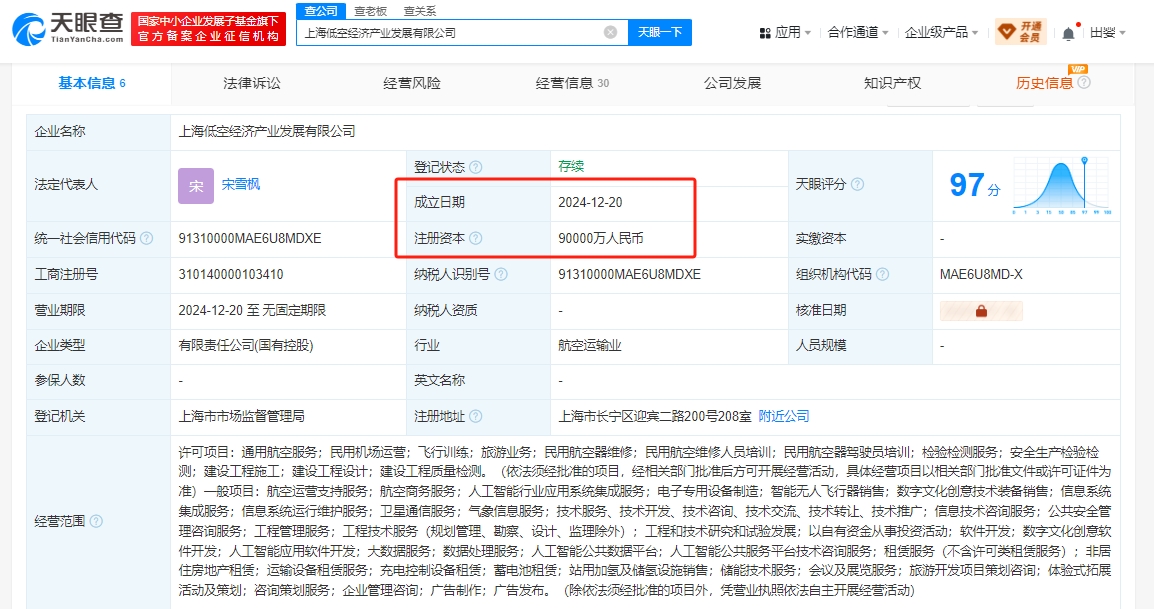
Task: Open the 附近公司 link
Action: pyautogui.click(x=786, y=416)
